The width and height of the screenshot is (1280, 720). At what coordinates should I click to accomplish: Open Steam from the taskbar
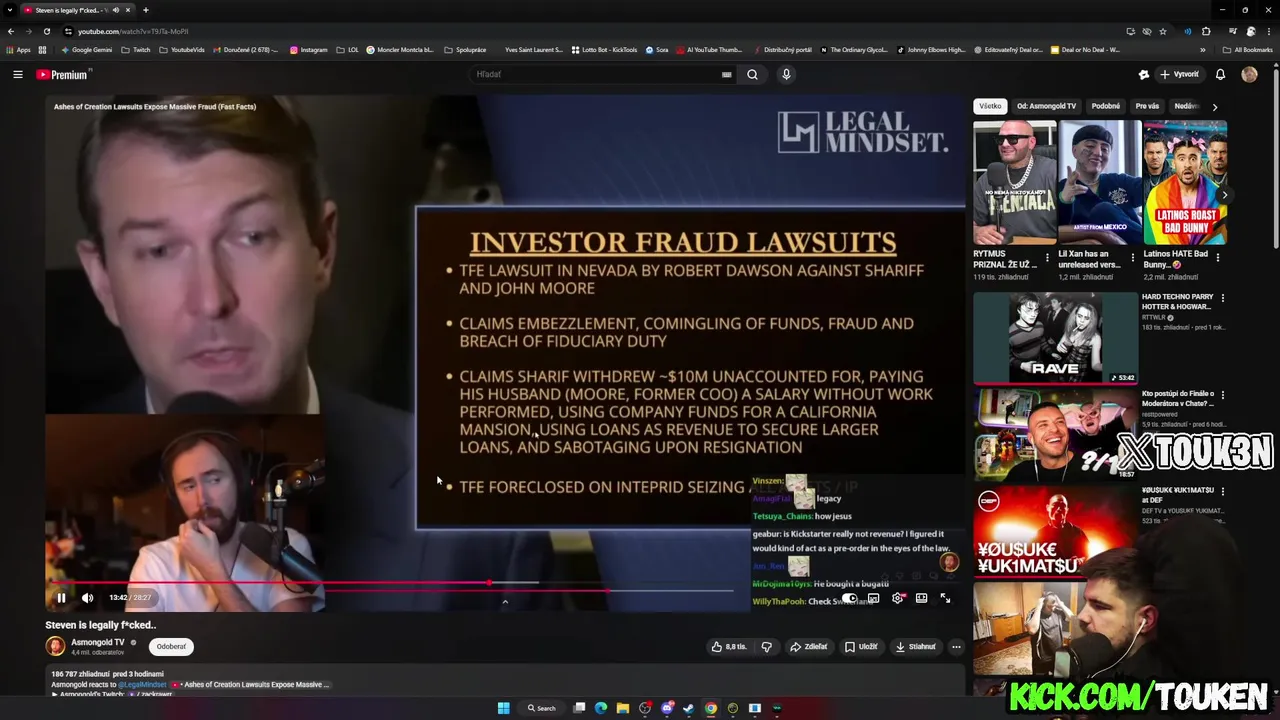coord(689,708)
